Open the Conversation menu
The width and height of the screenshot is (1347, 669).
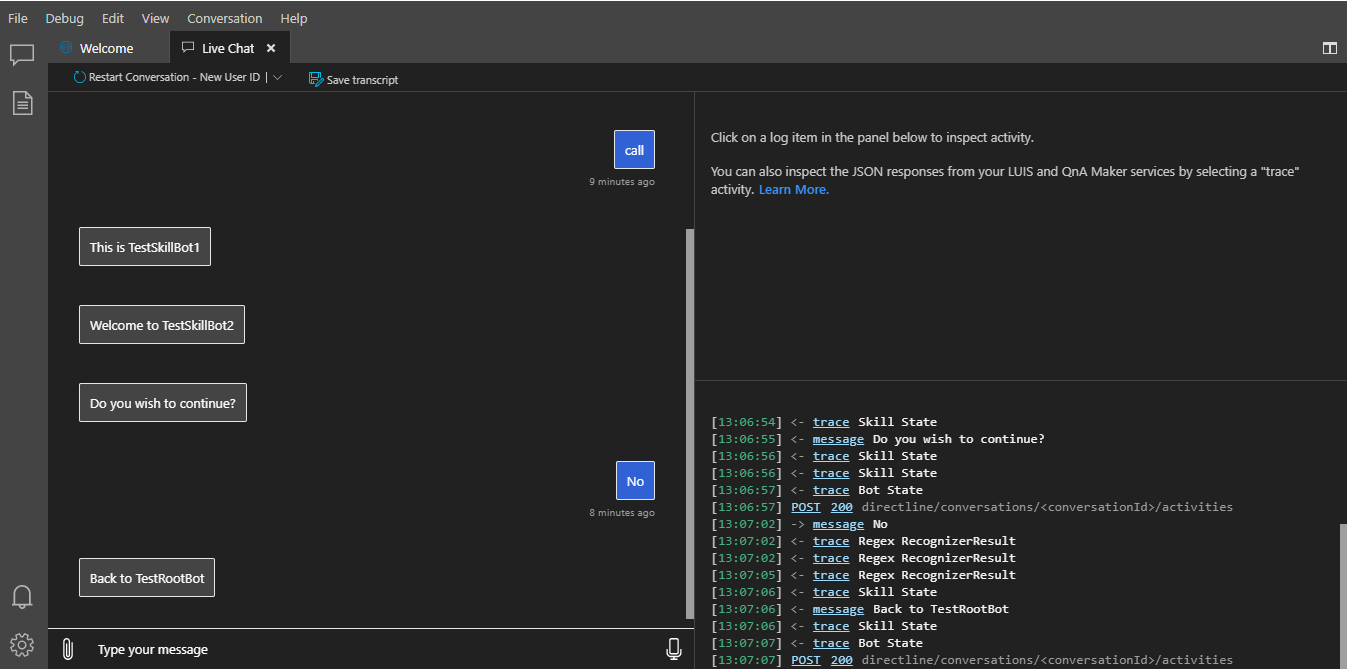point(224,18)
